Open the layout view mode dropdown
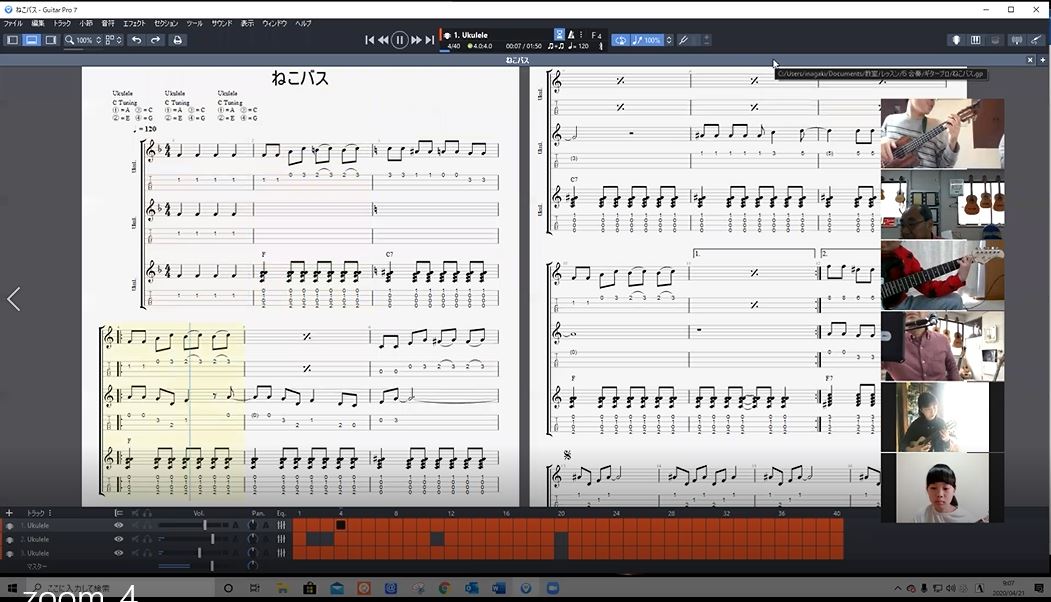The width and height of the screenshot is (1051, 602). (x=114, y=40)
